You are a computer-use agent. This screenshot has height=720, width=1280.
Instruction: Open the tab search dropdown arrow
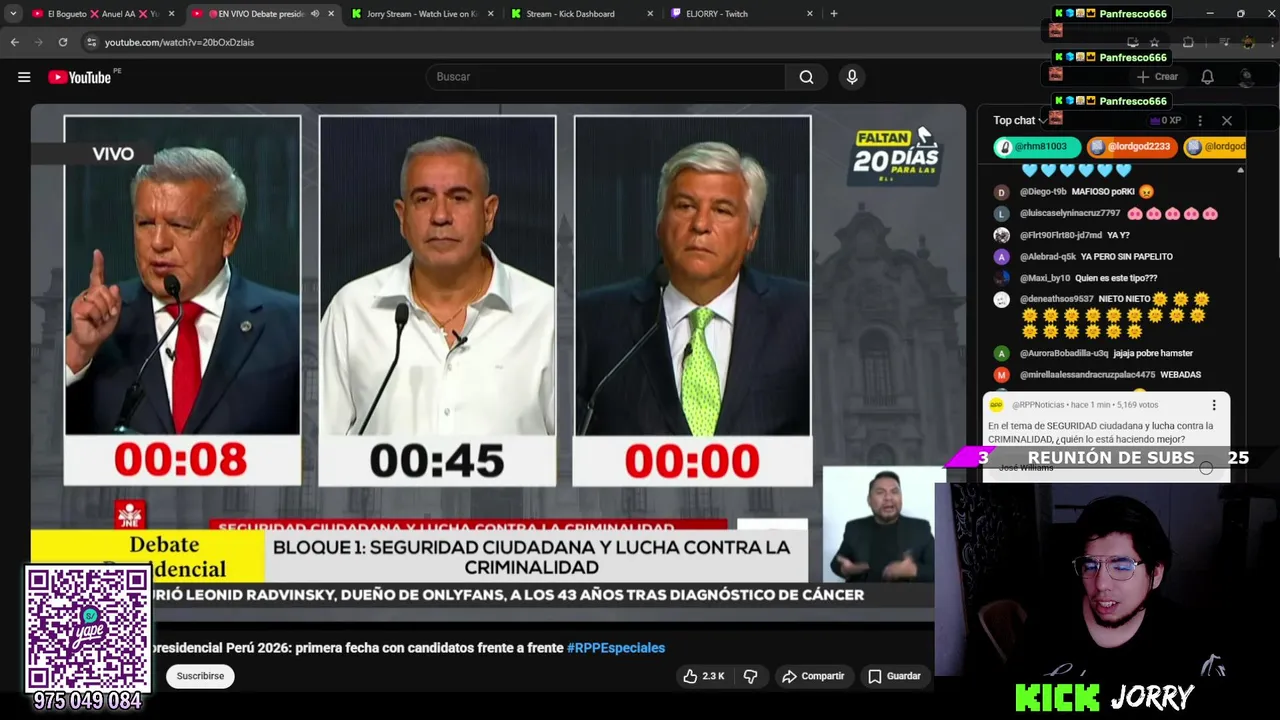point(13,14)
